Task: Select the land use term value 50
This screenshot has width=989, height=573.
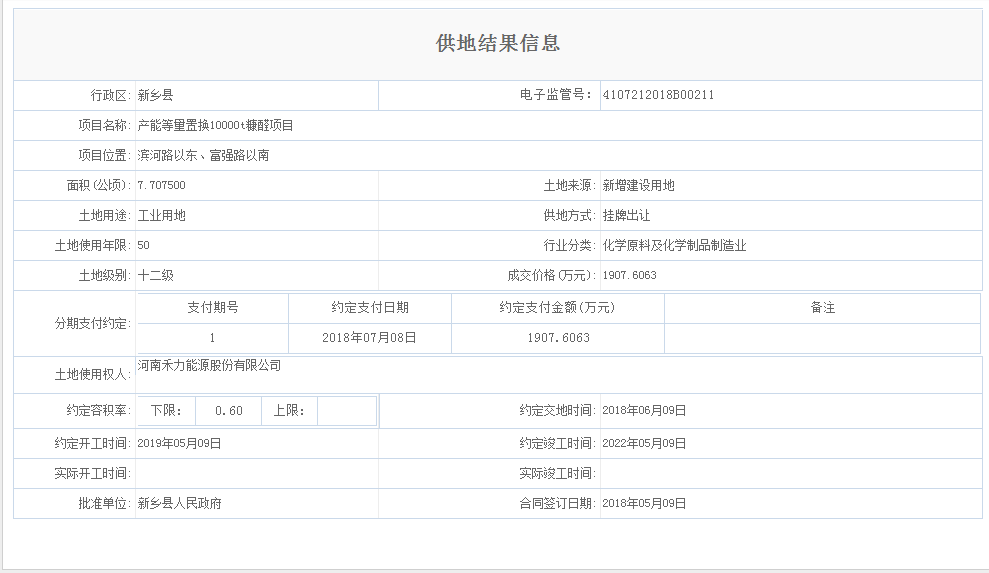Action: point(143,245)
